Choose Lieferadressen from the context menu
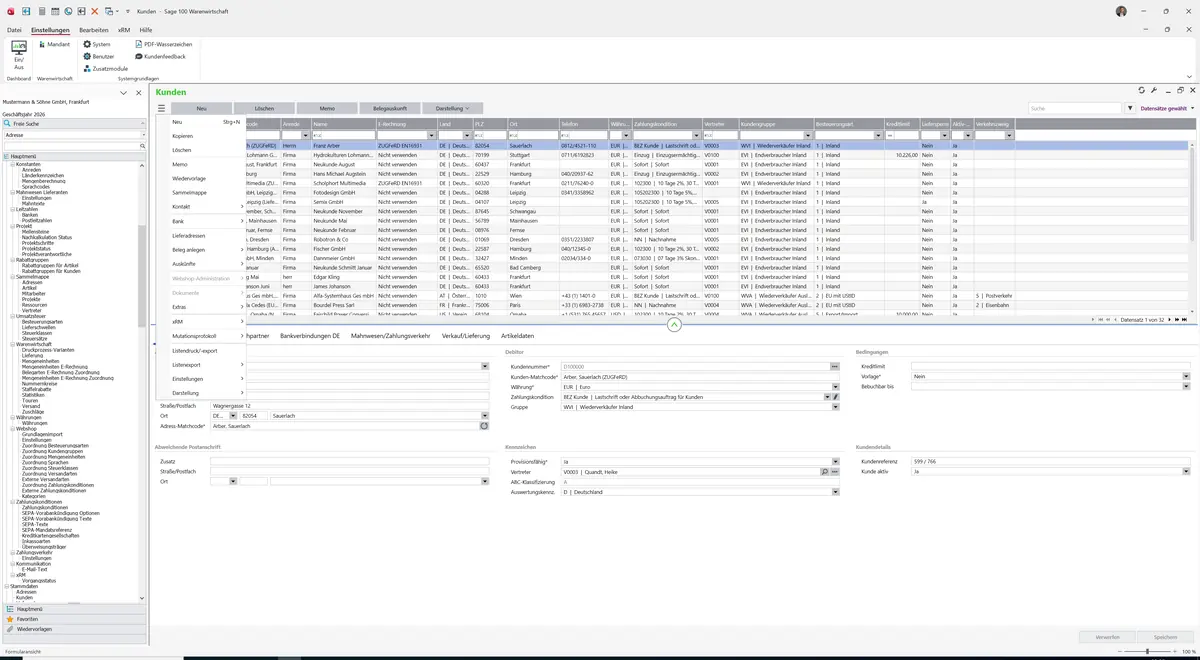1200x660 pixels. [x=188, y=236]
